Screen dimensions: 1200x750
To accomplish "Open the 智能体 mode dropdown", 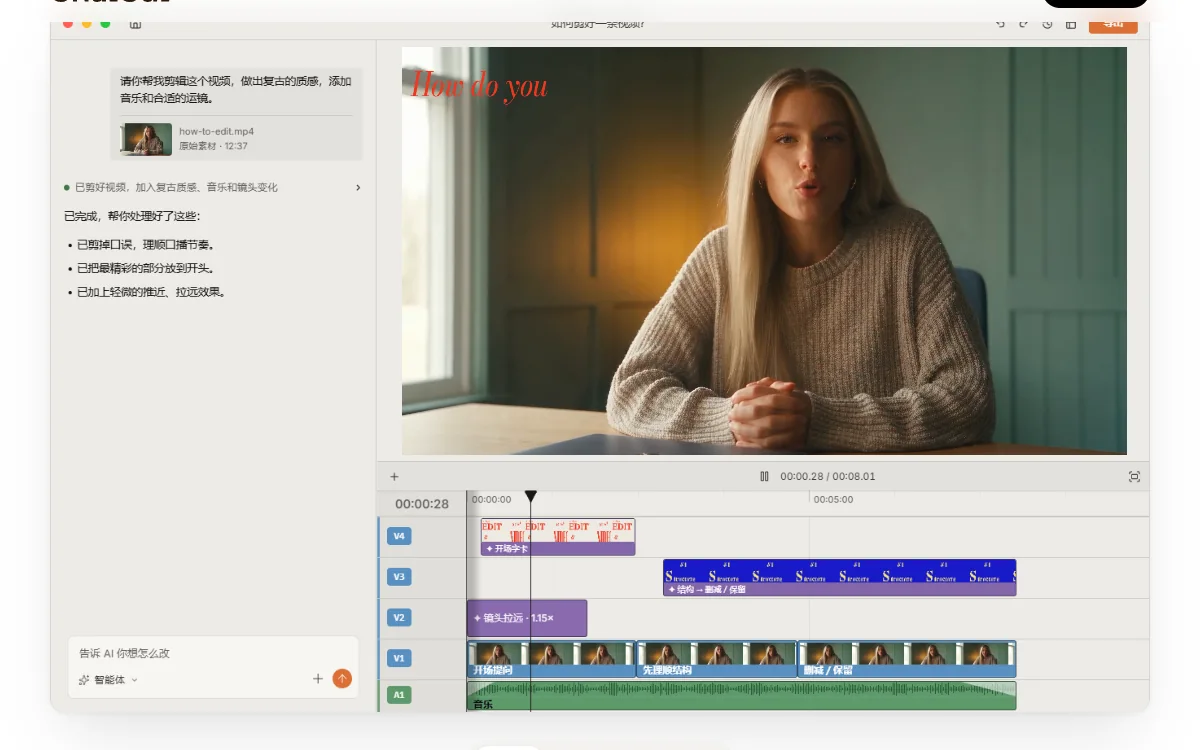I will (x=108, y=680).
